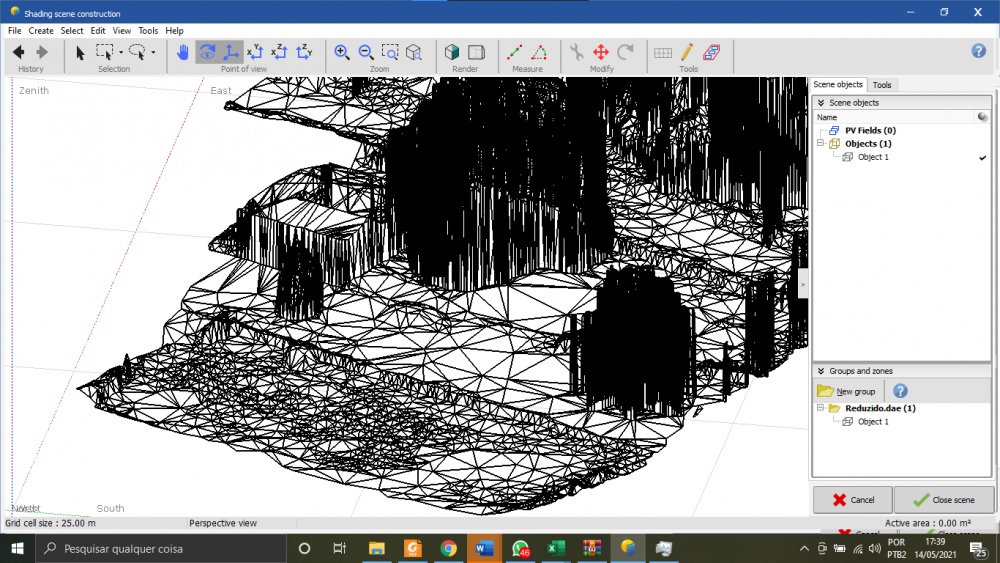Select Object 1 under Reduzido.dae
This screenshot has width=1000, height=563.
871,422
